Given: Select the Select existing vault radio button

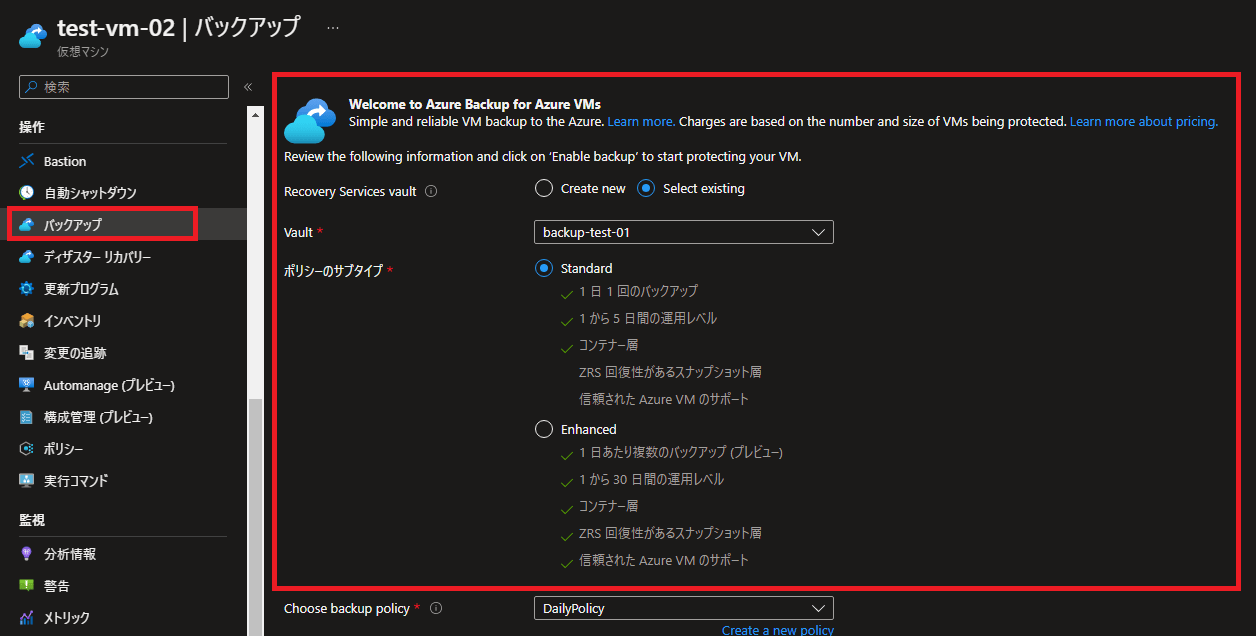Looking at the screenshot, I should (646, 188).
